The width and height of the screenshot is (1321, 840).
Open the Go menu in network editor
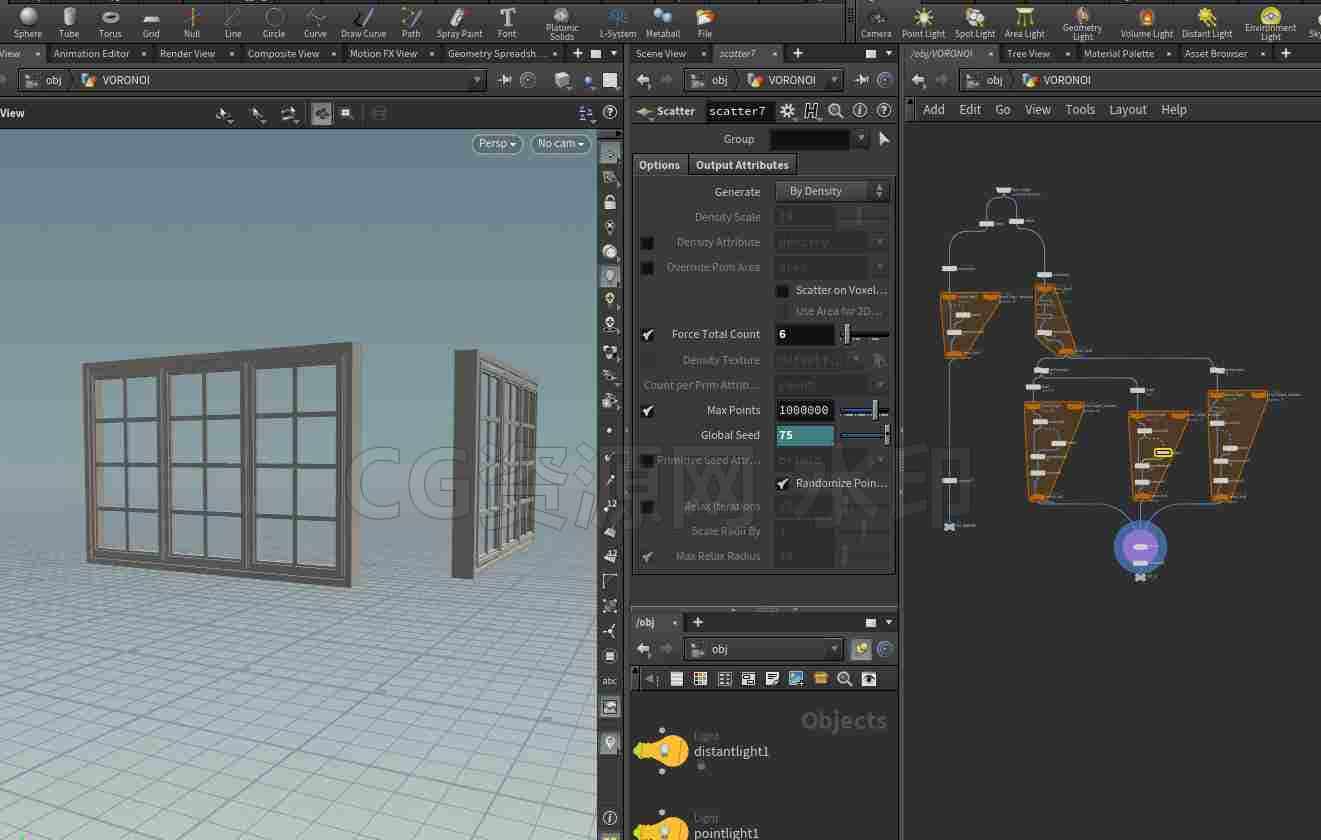point(1003,110)
